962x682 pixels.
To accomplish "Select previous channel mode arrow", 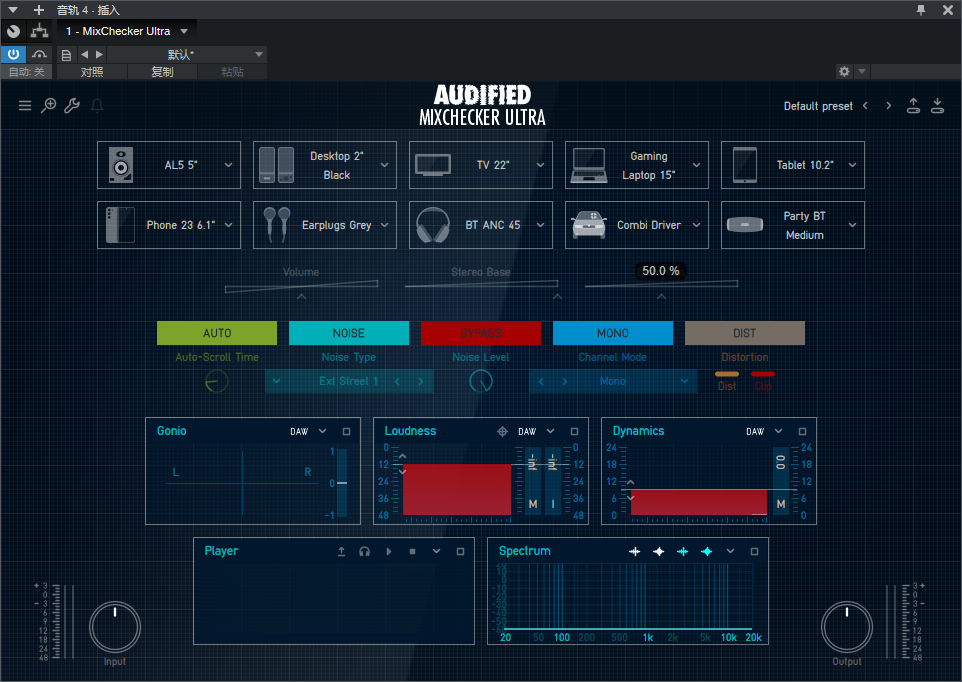I will (541, 381).
